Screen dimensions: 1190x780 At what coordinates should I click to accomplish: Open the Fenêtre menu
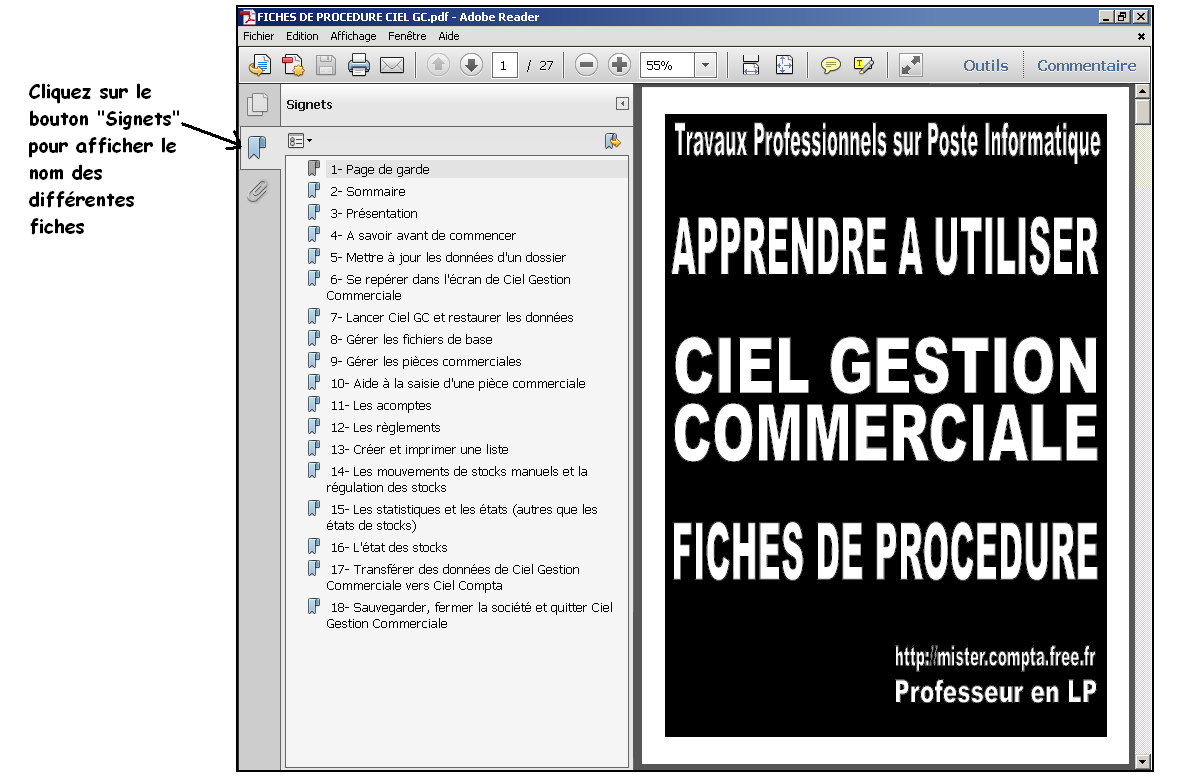(x=407, y=36)
